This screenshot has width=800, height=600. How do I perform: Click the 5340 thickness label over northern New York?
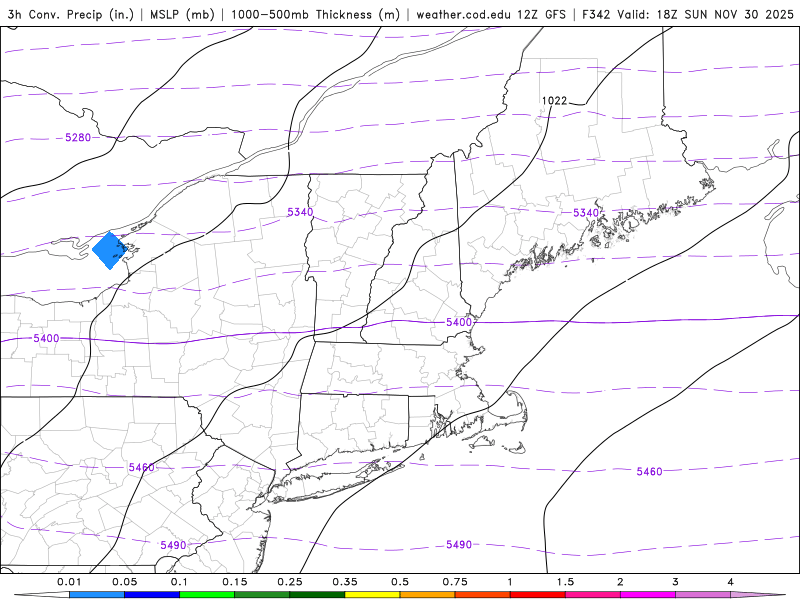tap(300, 212)
